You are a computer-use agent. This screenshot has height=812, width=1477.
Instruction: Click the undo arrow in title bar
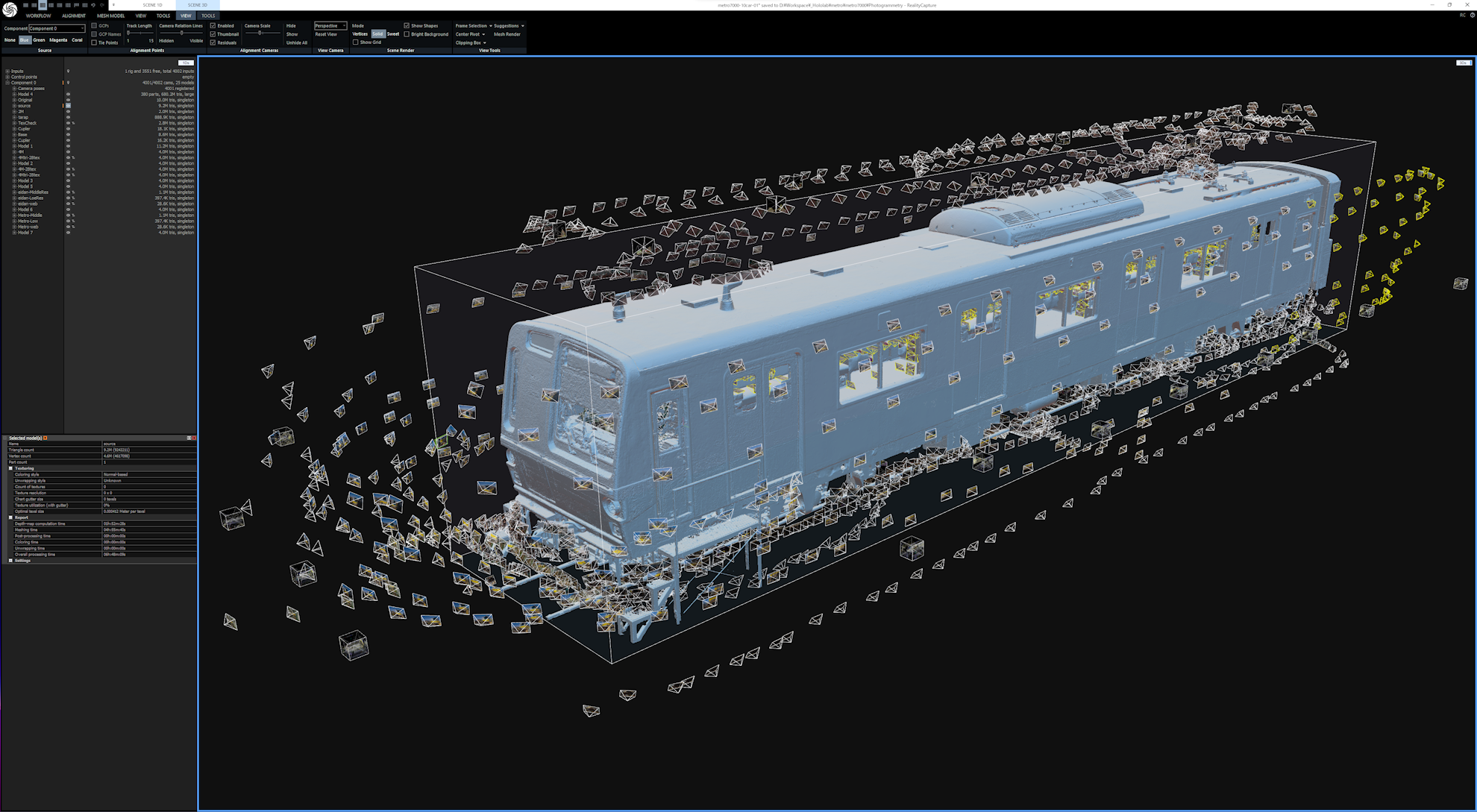(93, 5)
